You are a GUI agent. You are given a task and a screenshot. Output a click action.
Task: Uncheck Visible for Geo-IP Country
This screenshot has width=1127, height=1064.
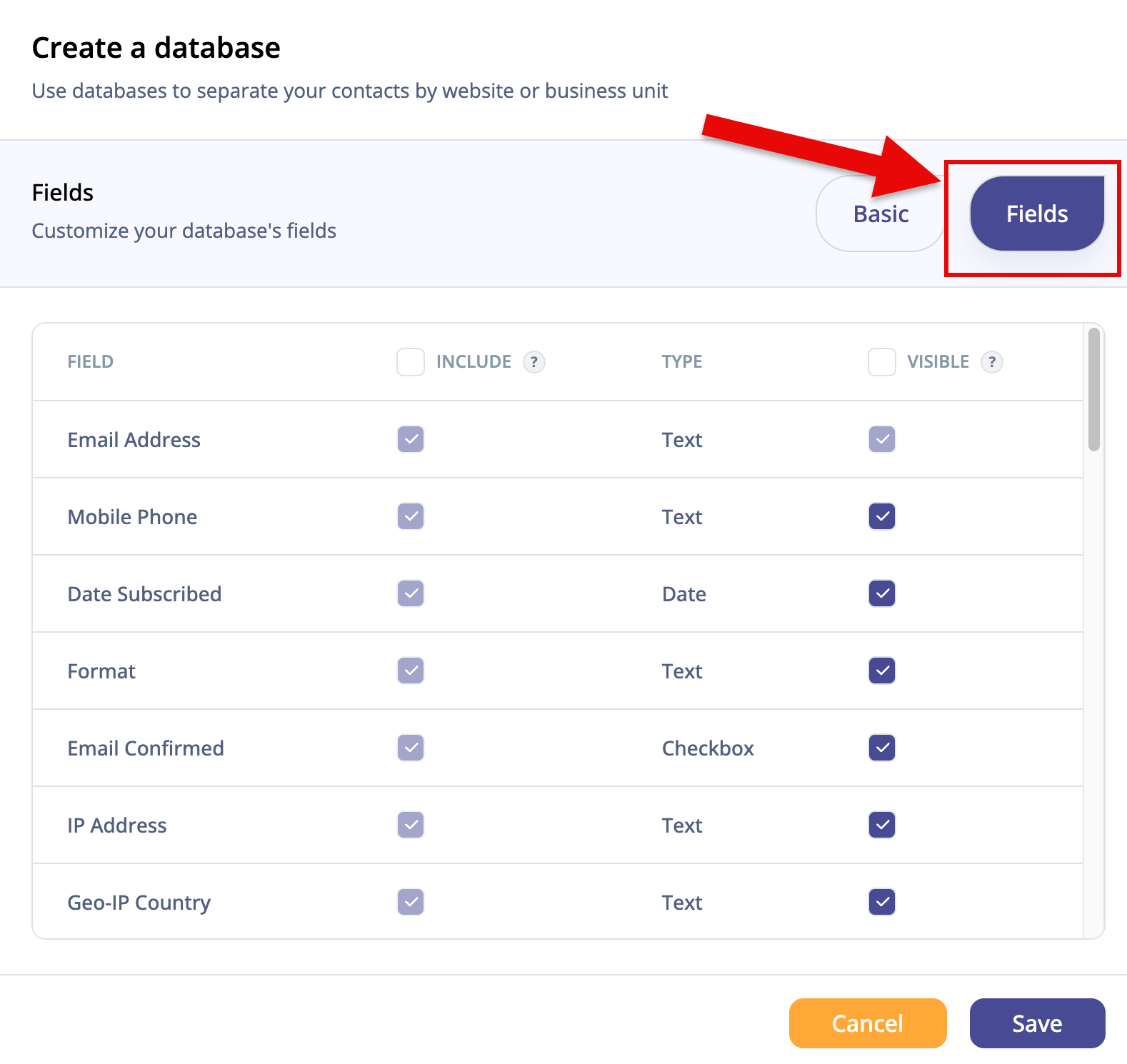coord(882,902)
